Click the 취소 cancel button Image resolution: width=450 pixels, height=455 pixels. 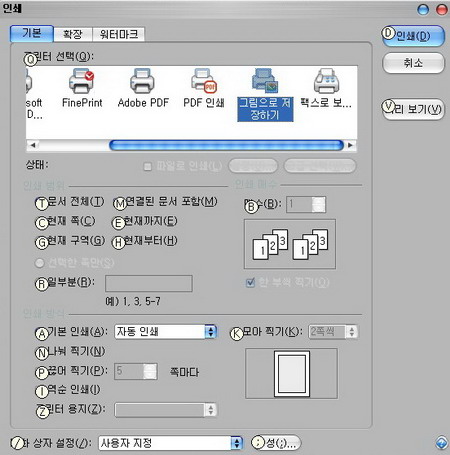(413, 63)
